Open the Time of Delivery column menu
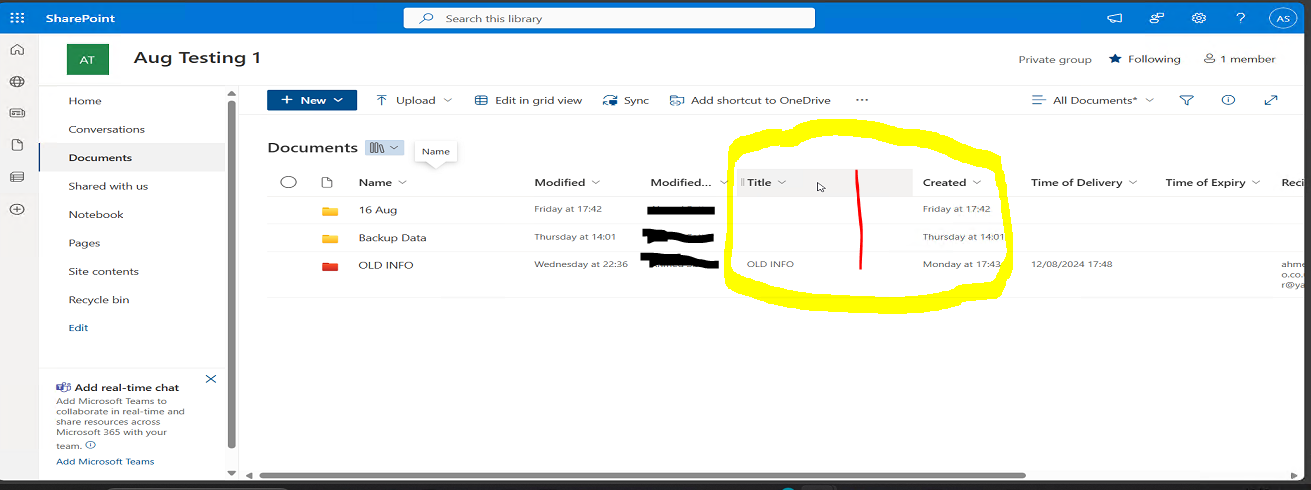The image size is (1311, 490). 1084,182
